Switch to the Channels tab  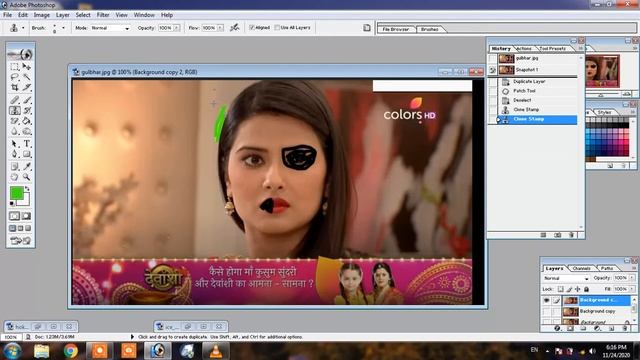(582, 269)
